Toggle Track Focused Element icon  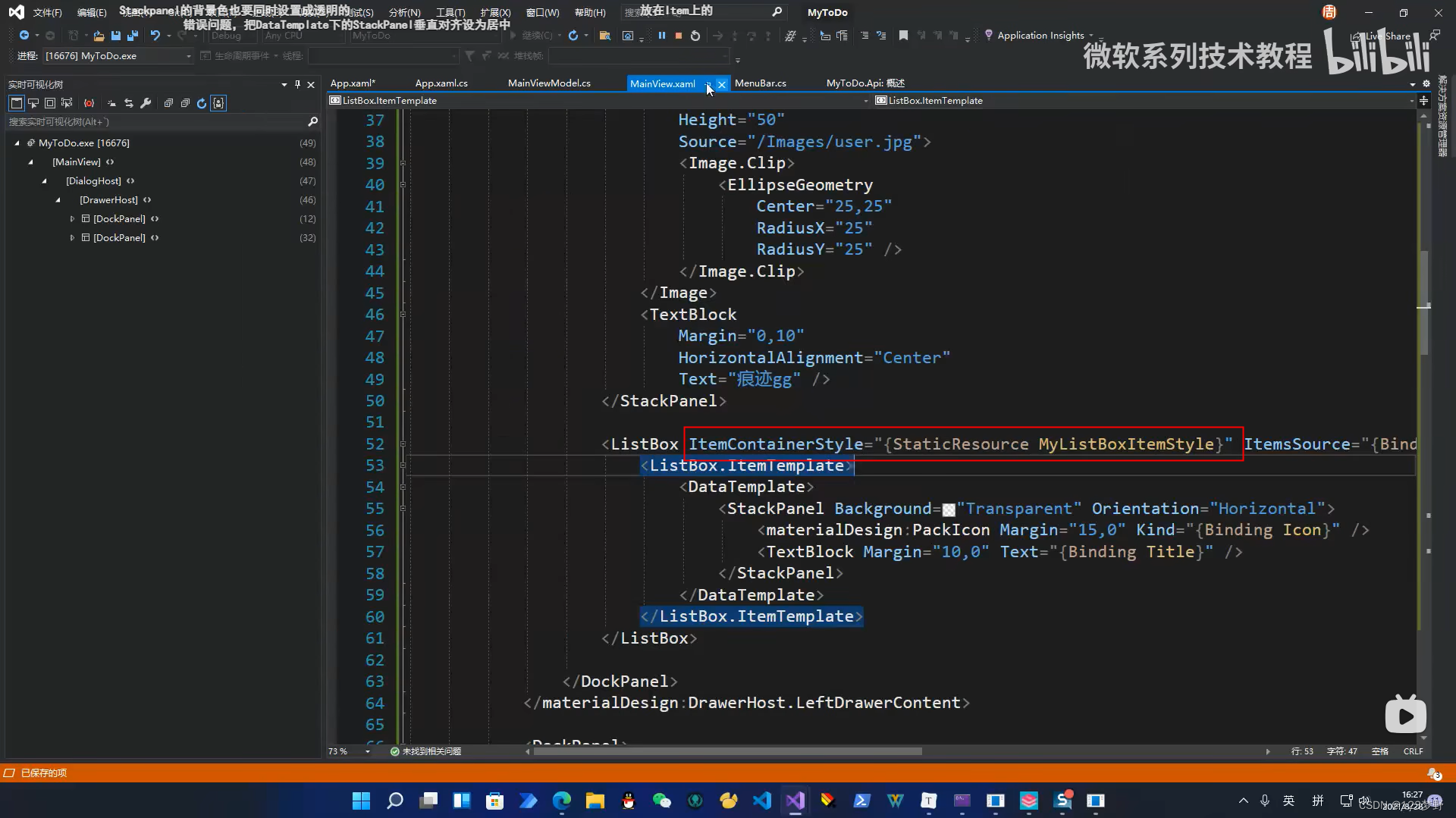point(67,103)
